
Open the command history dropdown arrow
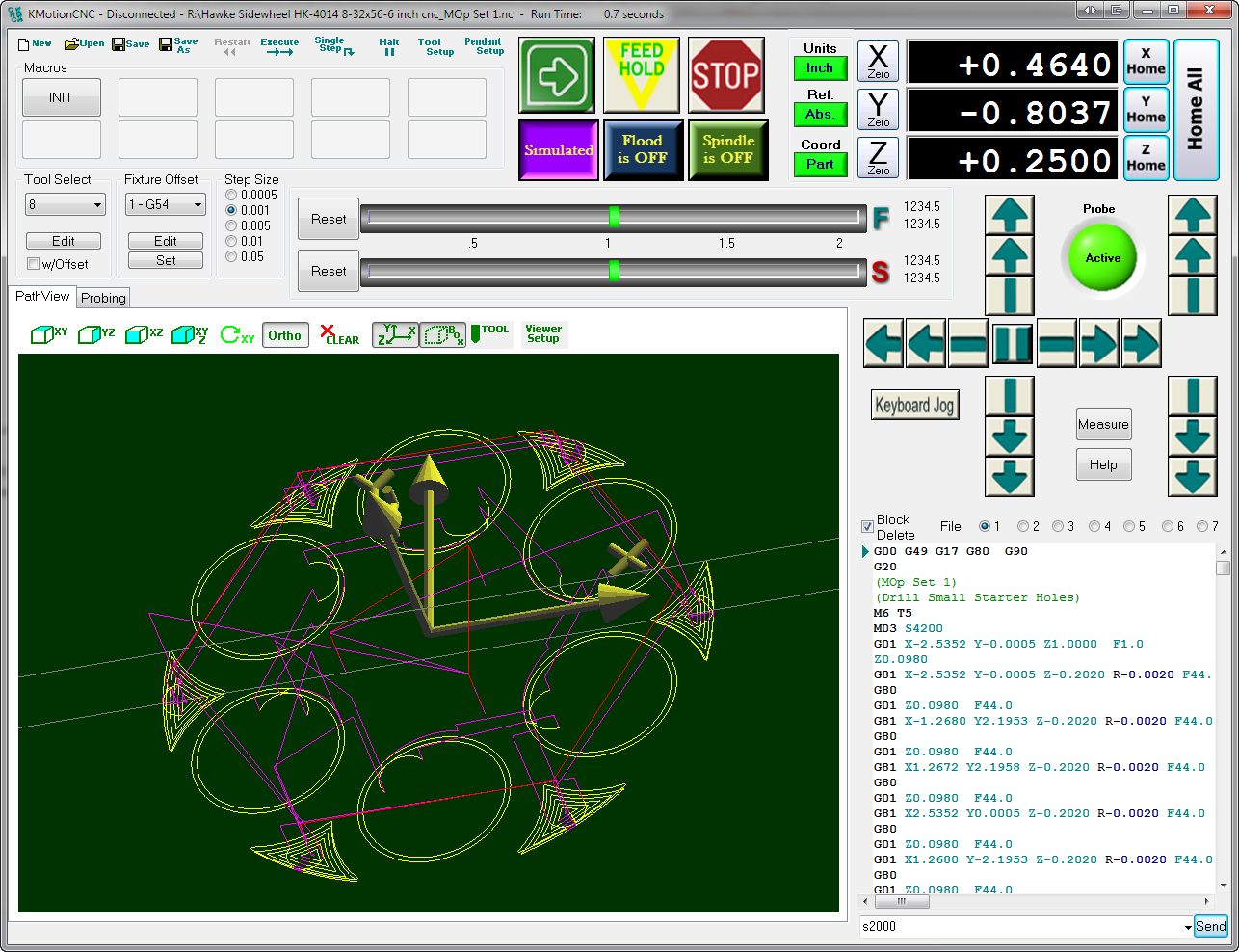point(1187,927)
